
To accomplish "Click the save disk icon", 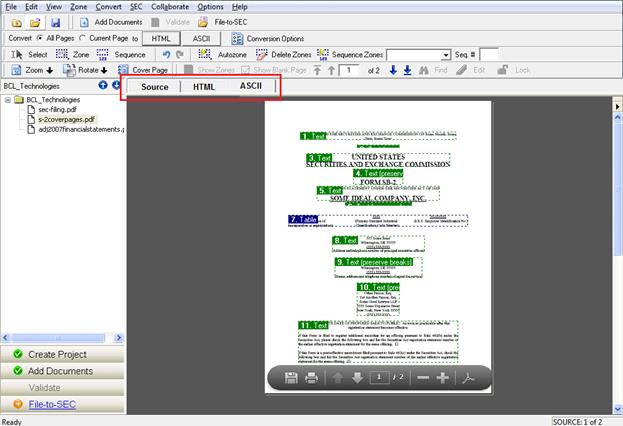I will (56, 23).
